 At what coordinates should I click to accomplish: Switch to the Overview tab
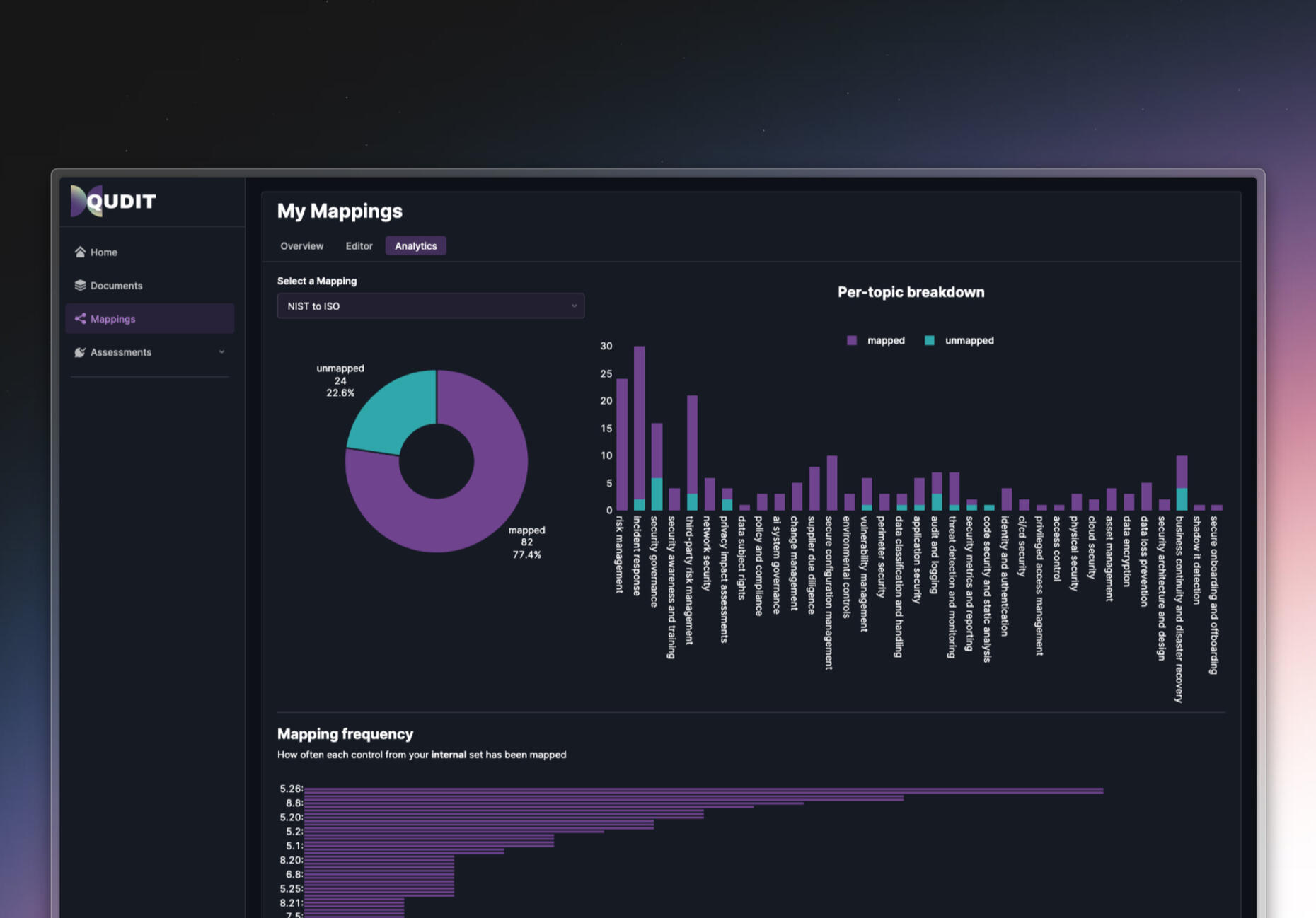tap(301, 246)
